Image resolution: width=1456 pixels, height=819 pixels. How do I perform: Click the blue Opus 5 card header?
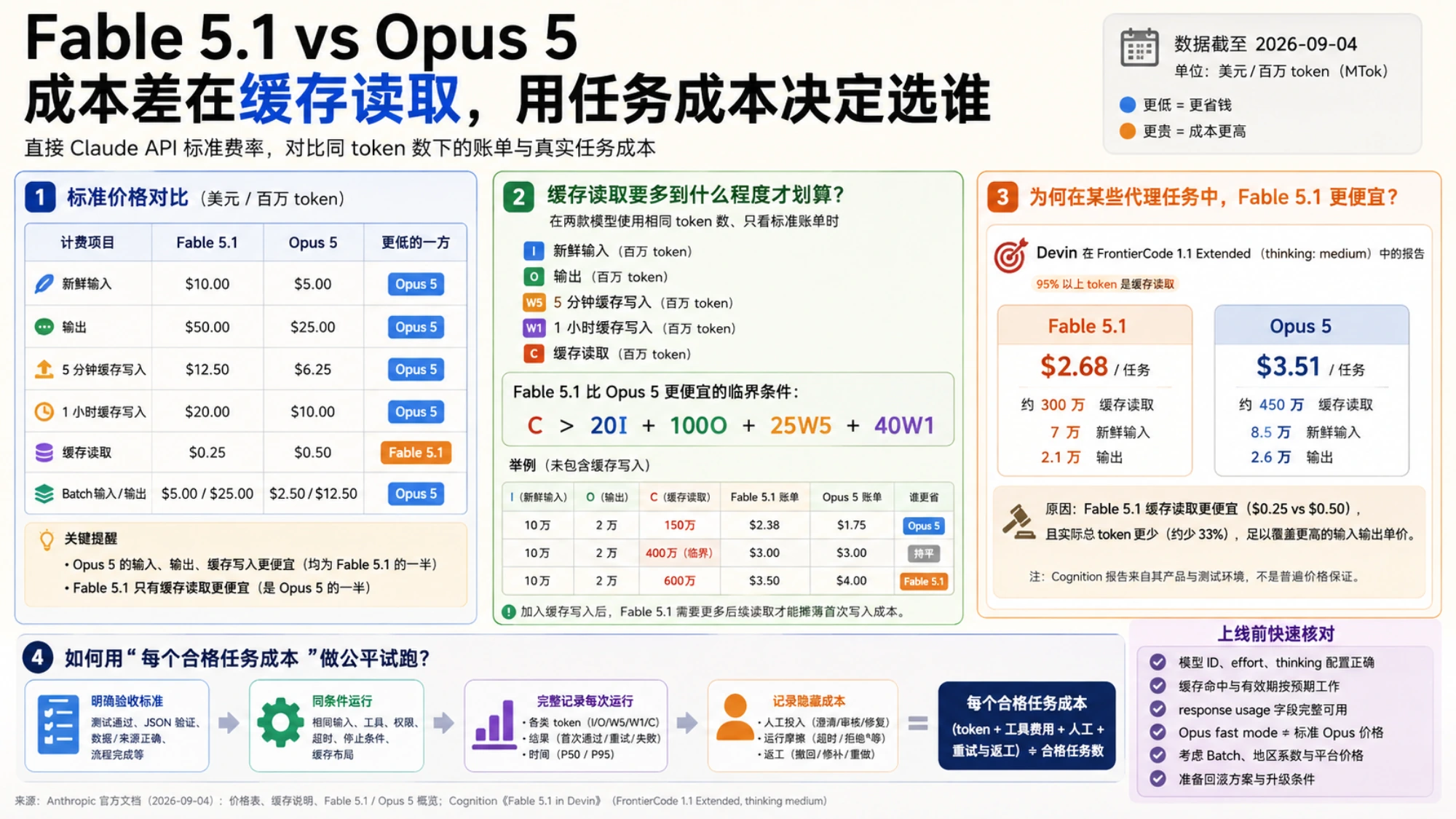pos(1311,325)
